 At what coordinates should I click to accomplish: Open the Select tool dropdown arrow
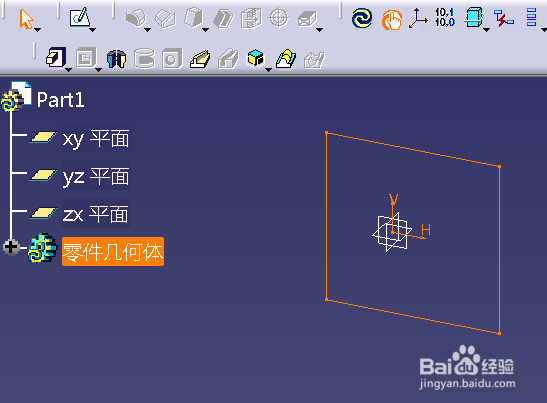click(x=37, y=30)
